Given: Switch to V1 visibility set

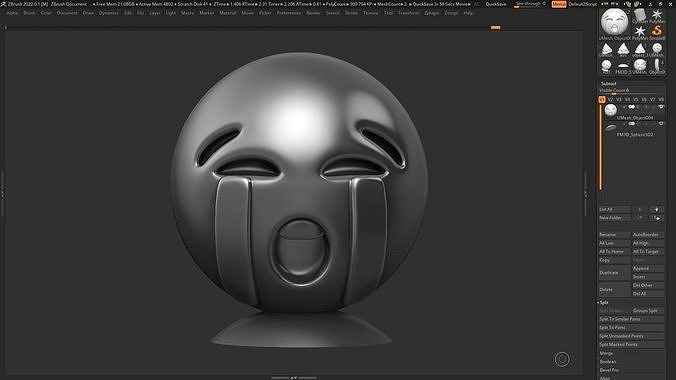Looking at the screenshot, I should [x=602, y=100].
